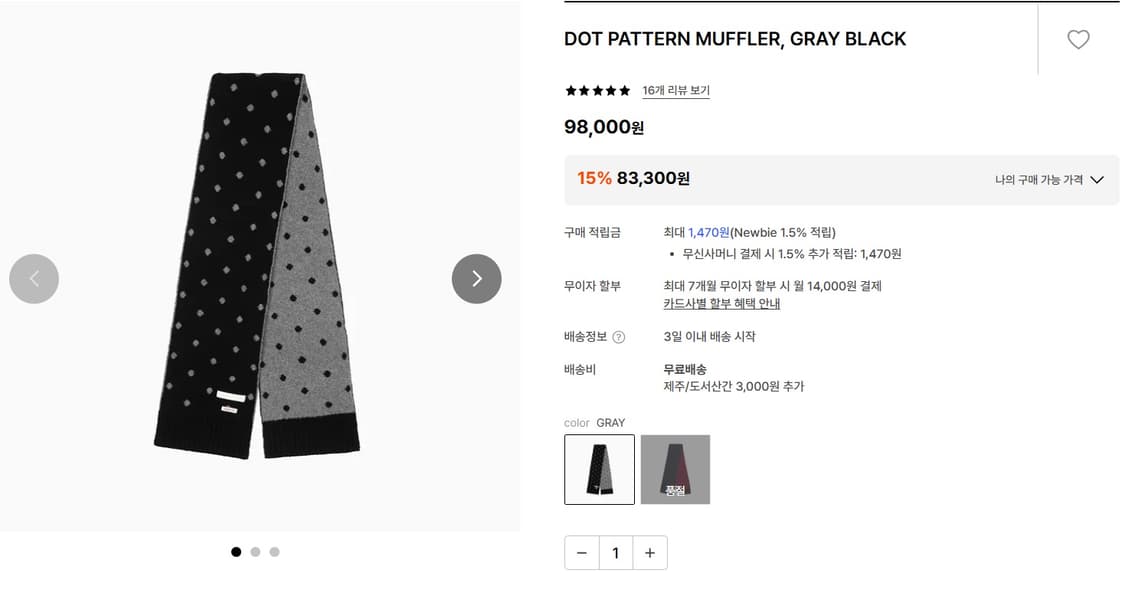Add the muffler to your wishlist
The image size is (1125, 590).
(x=1078, y=40)
